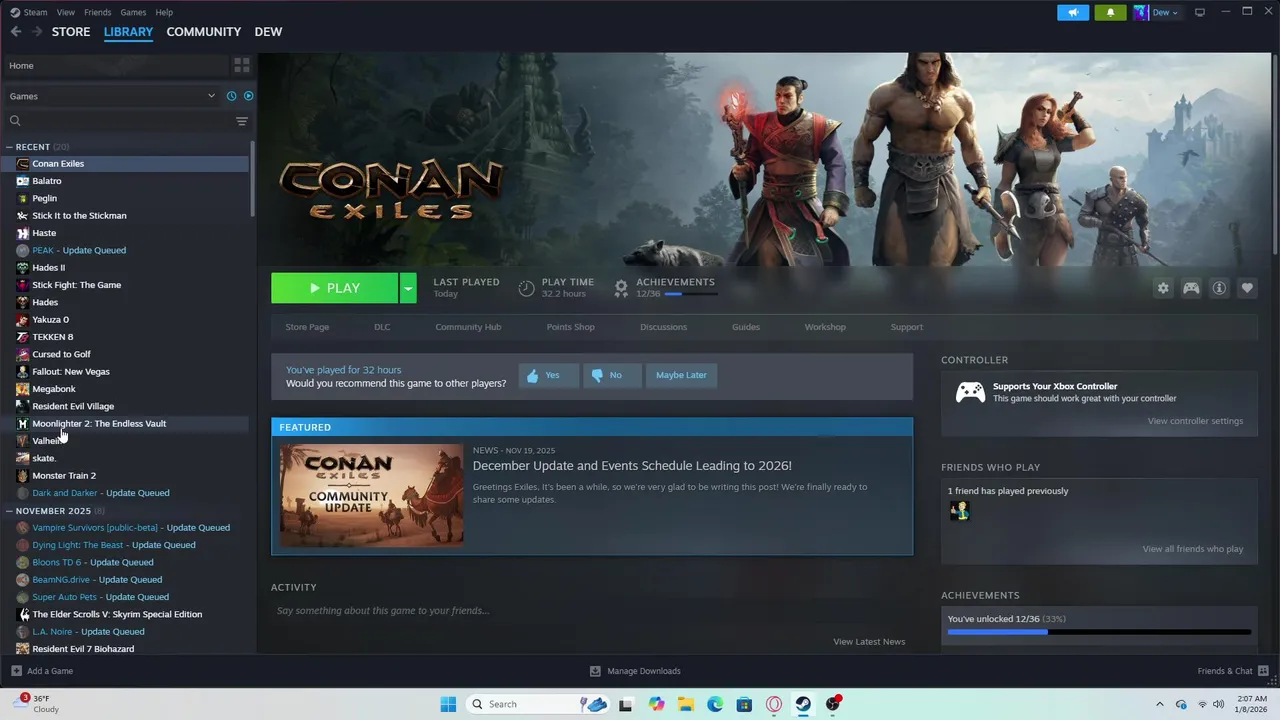1280x720 pixels.
Task: Click the Peglin game icon in list
Action: coord(22,198)
